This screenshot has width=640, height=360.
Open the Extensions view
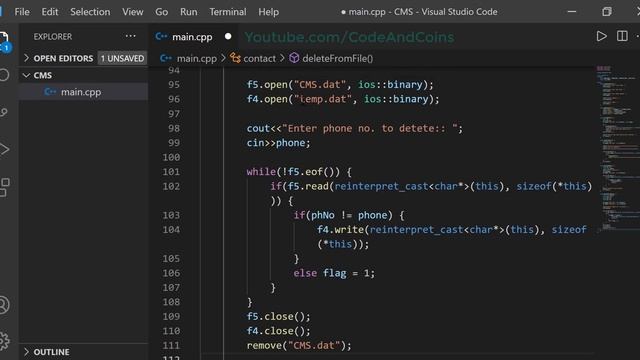click(4, 187)
